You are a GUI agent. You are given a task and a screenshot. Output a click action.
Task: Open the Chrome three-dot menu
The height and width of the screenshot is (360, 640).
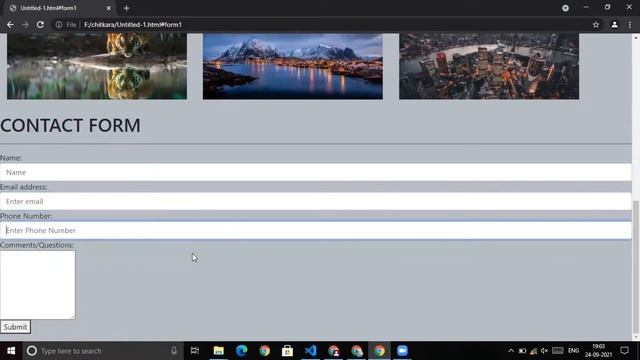tap(630, 24)
